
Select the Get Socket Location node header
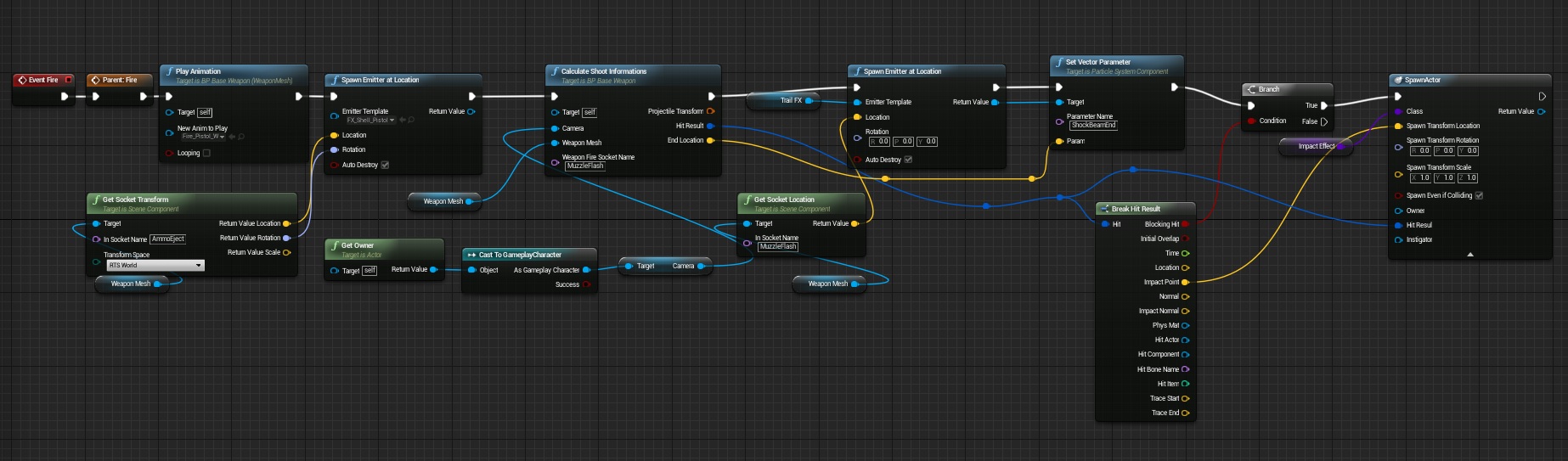(802, 204)
